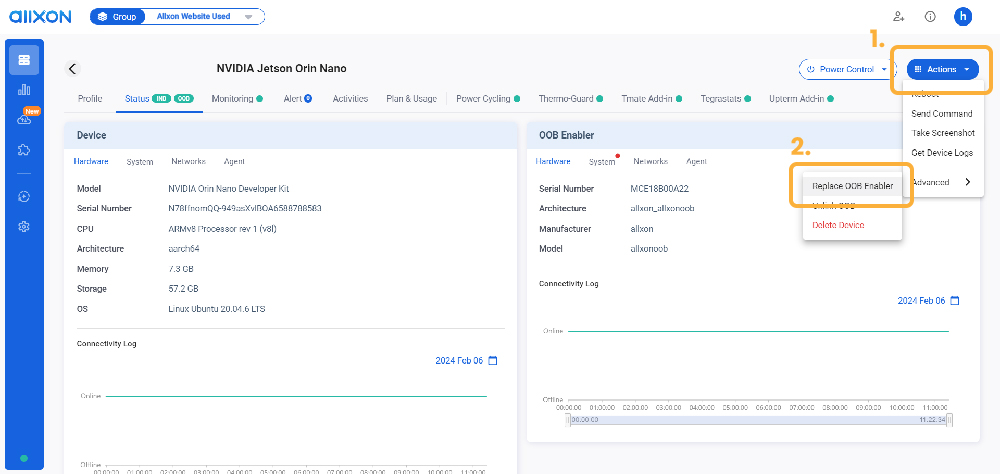Click device serial number N78 value
The image size is (1000, 474).
tap(245, 208)
